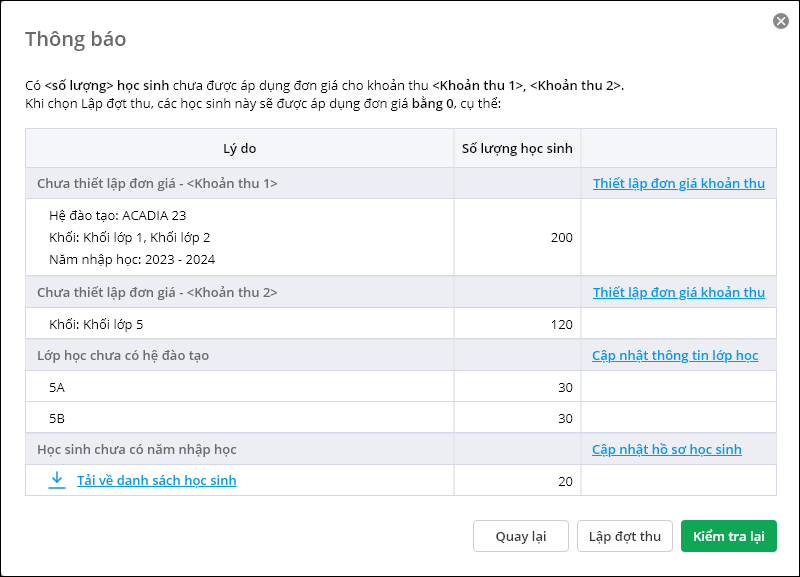The image size is (800, 577).
Task: Open Thiết lập đơn giá link for Khoản thu 2
Action: [678, 292]
